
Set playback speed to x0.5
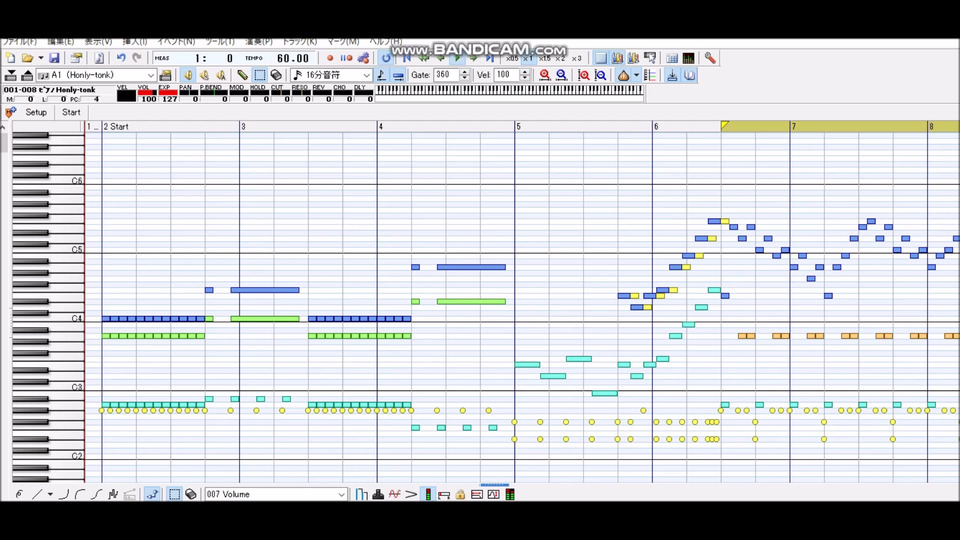pyautogui.click(x=512, y=58)
